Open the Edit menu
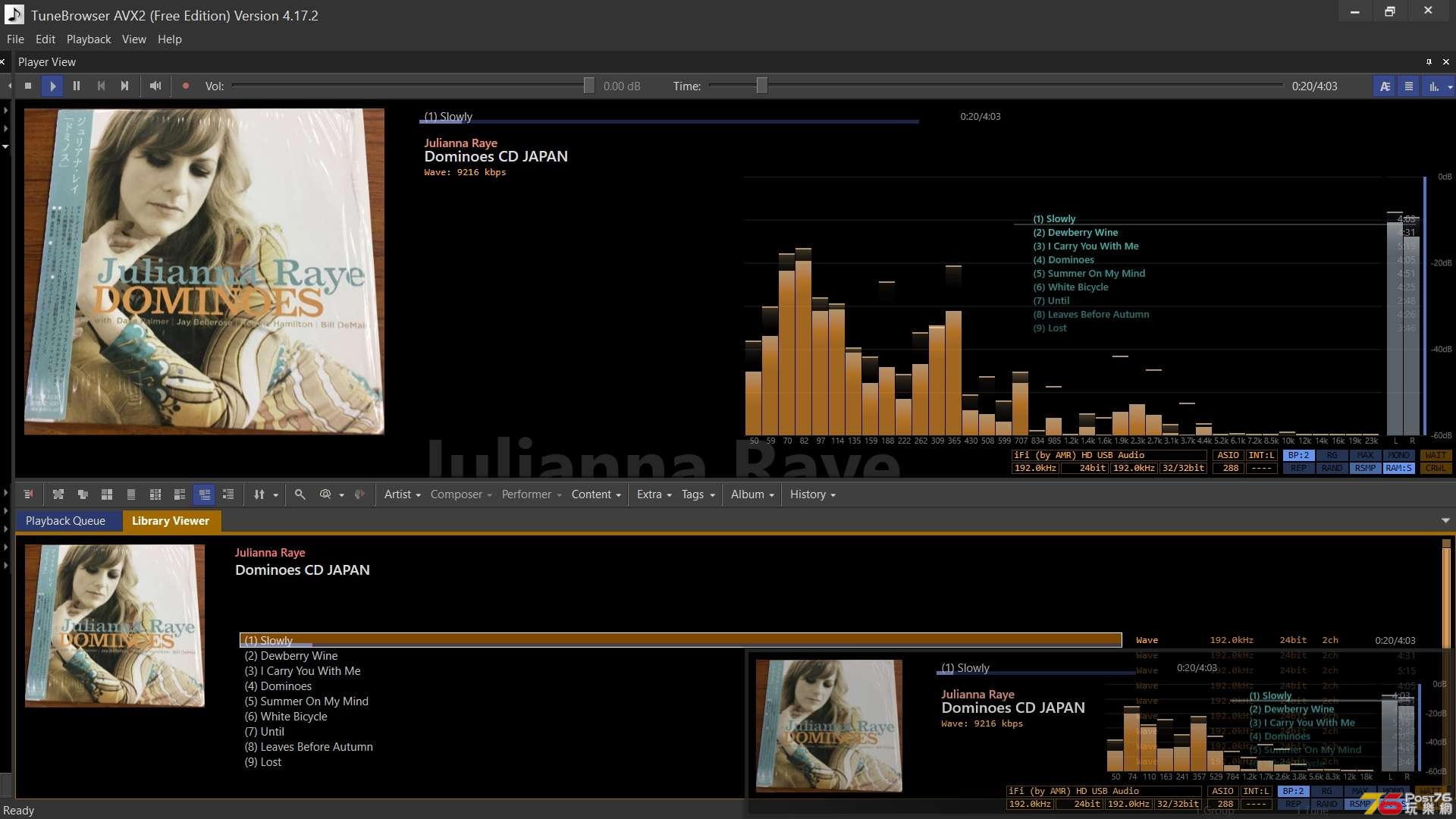 pos(45,39)
